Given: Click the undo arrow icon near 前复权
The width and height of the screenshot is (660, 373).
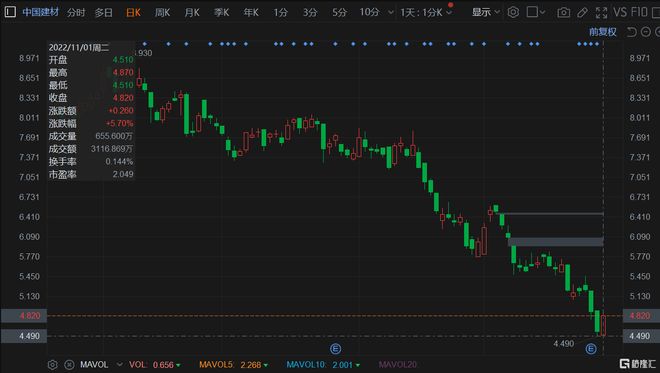Looking at the screenshot, I should [631, 32].
